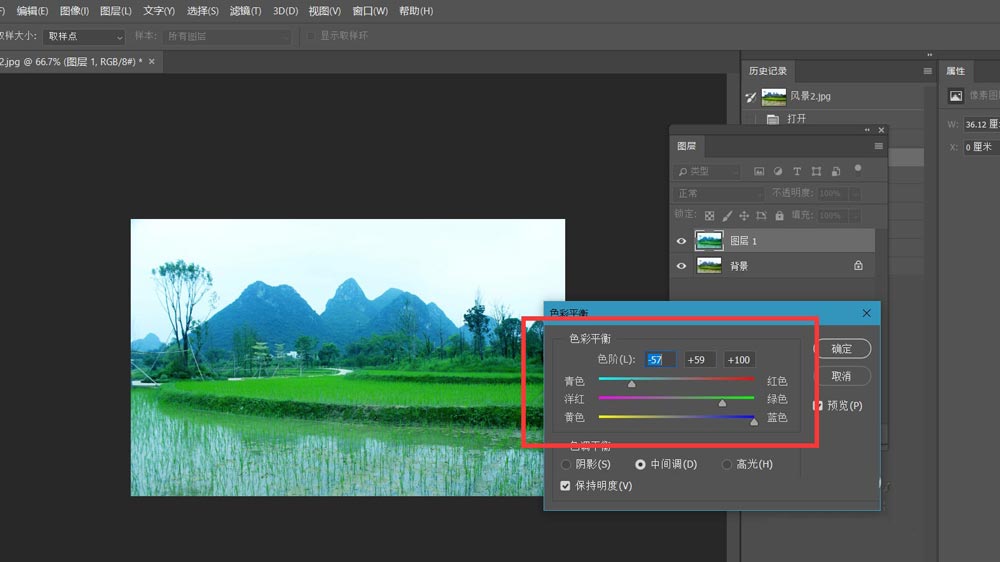Click lock all padlock icon
1000x562 pixels.
779,216
